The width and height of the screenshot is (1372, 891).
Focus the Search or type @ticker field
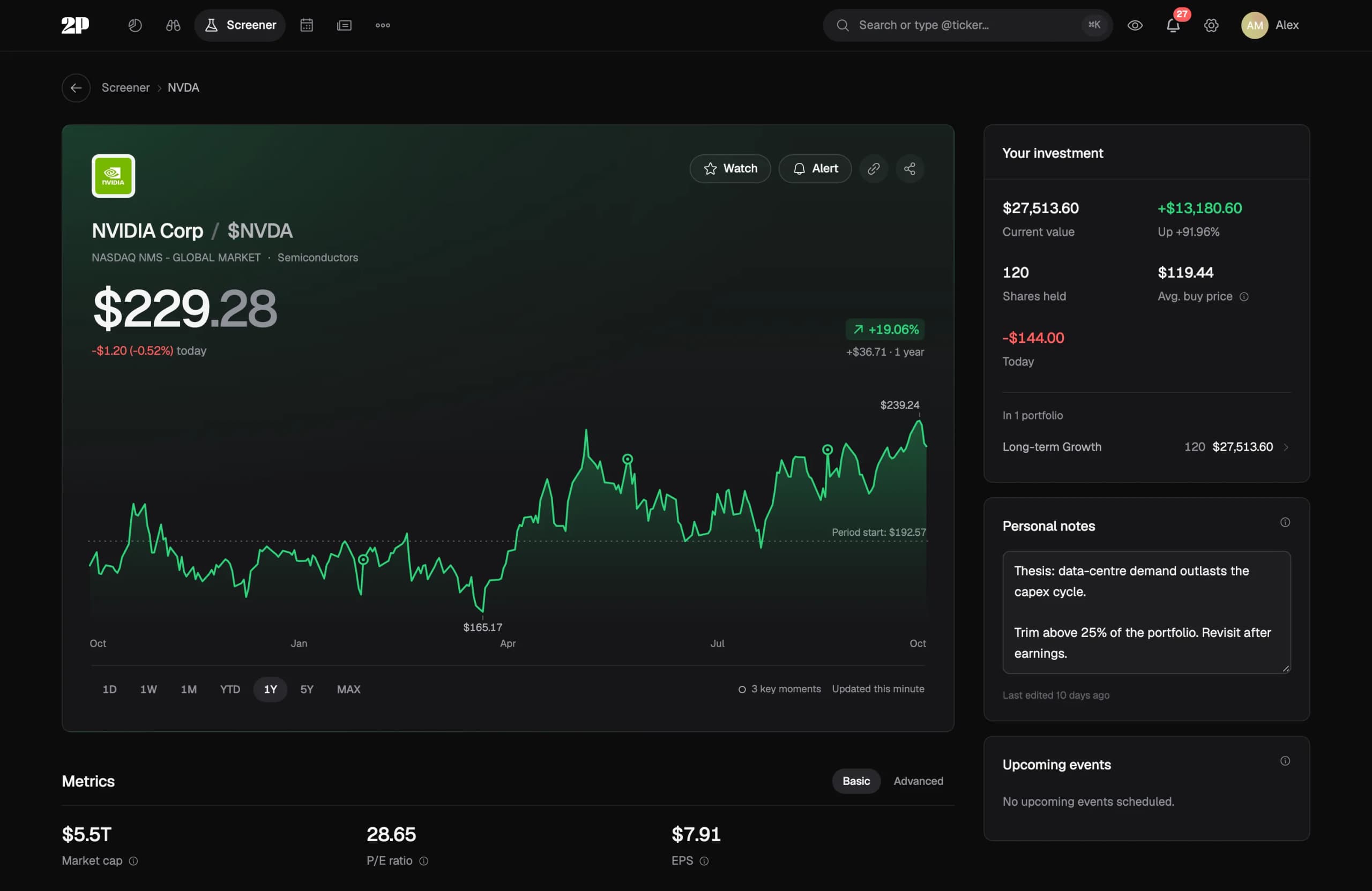[x=967, y=25]
